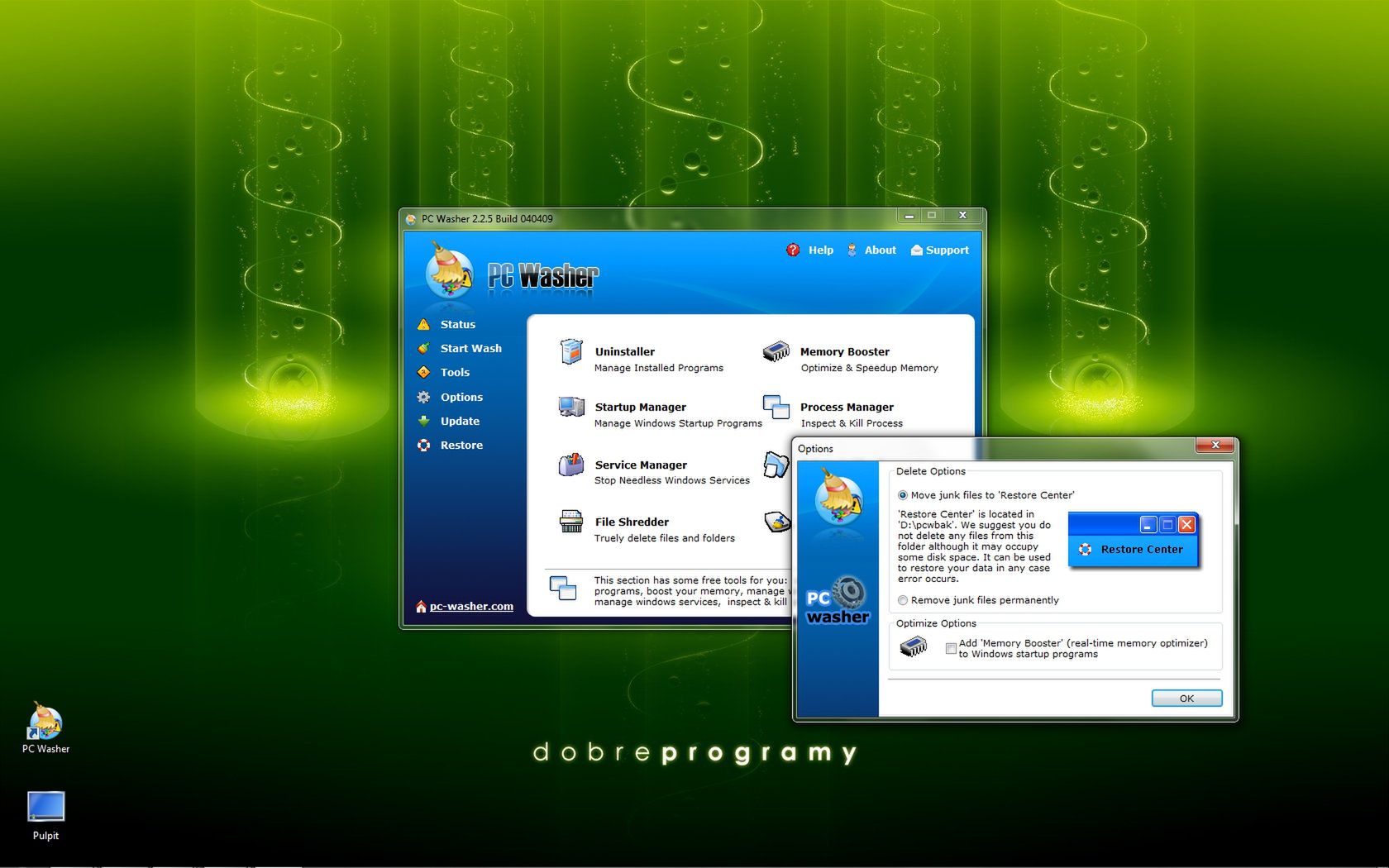The width and height of the screenshot is (1389, 868).
Task: Click the Startup Manager computer icon
Action: [571, 407]
